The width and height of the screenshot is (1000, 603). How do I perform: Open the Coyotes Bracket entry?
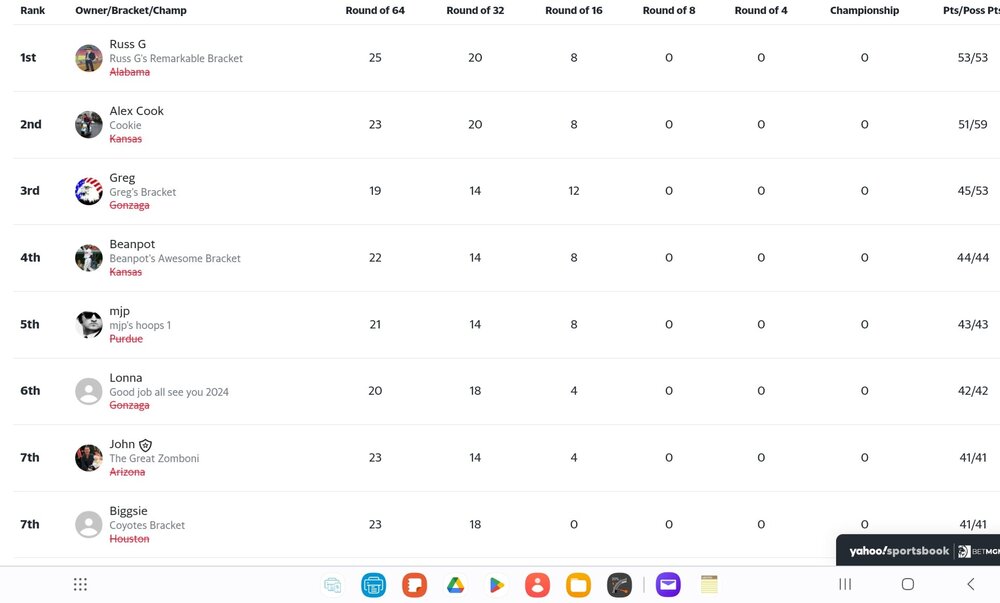tap(147, 525)
